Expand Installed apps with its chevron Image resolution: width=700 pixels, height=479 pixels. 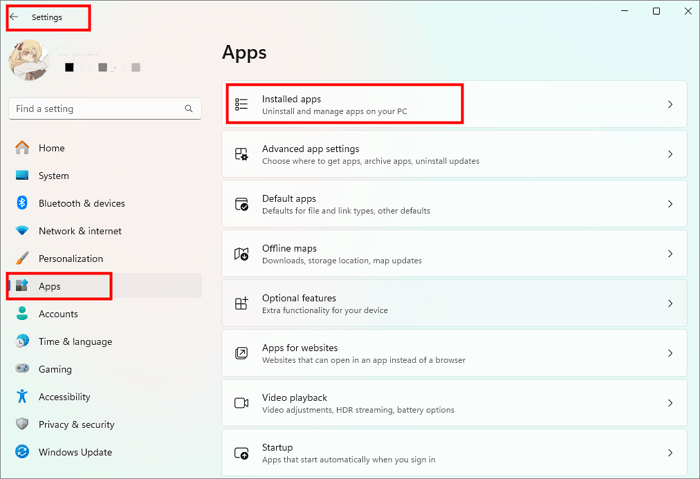coord(670,104)
